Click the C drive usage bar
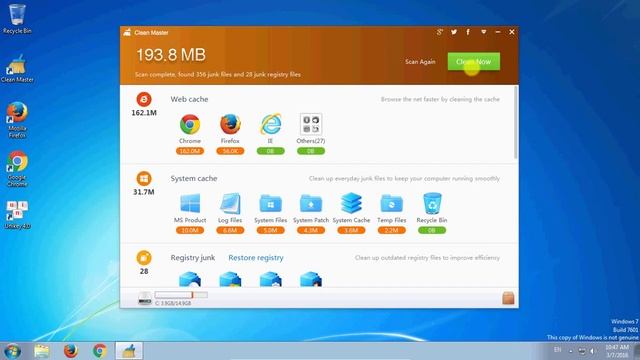Screen dimensions: 640x360 click(181, 295)
